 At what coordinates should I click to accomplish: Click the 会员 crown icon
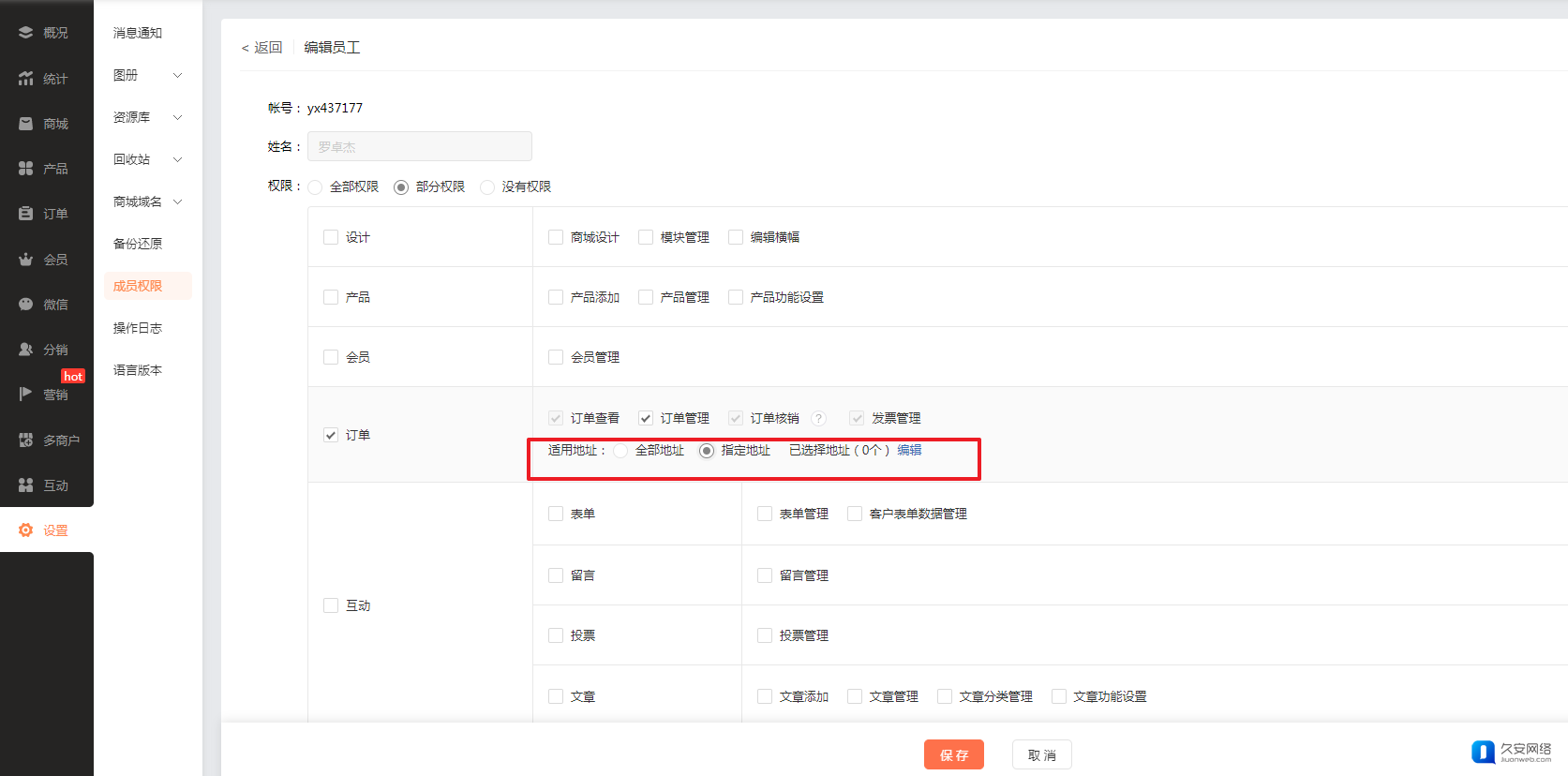[x=25, y=260]
